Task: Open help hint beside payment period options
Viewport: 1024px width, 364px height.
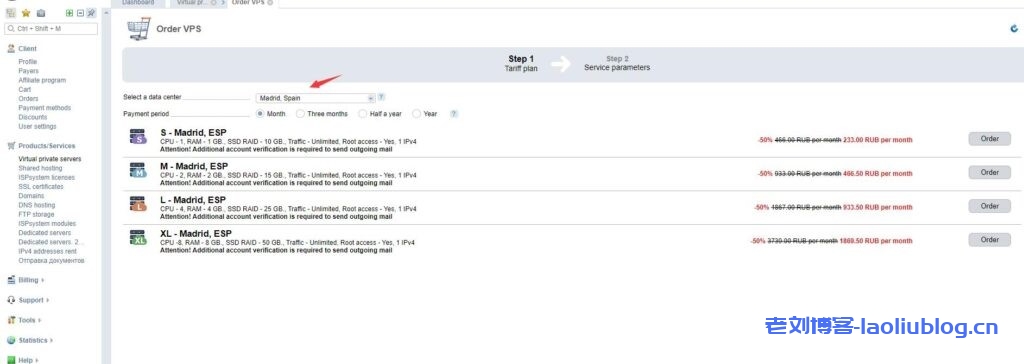Action: click(454, 114)
